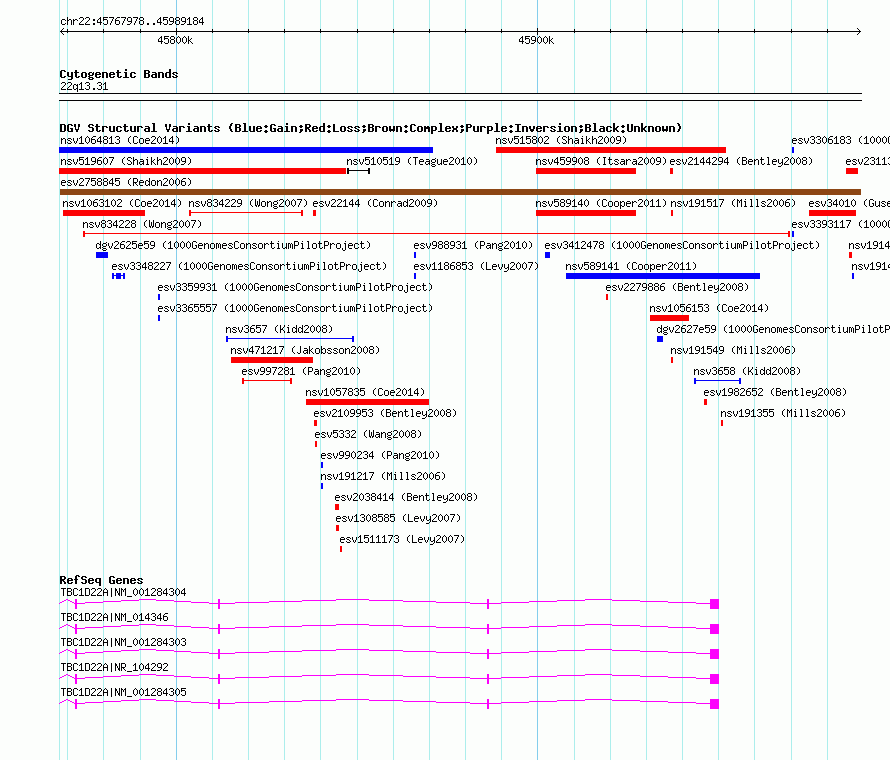Click the TBC1D22A|NM_001284304 transcript label
Viewport: 890px width, 760px height.
(123, 593)
